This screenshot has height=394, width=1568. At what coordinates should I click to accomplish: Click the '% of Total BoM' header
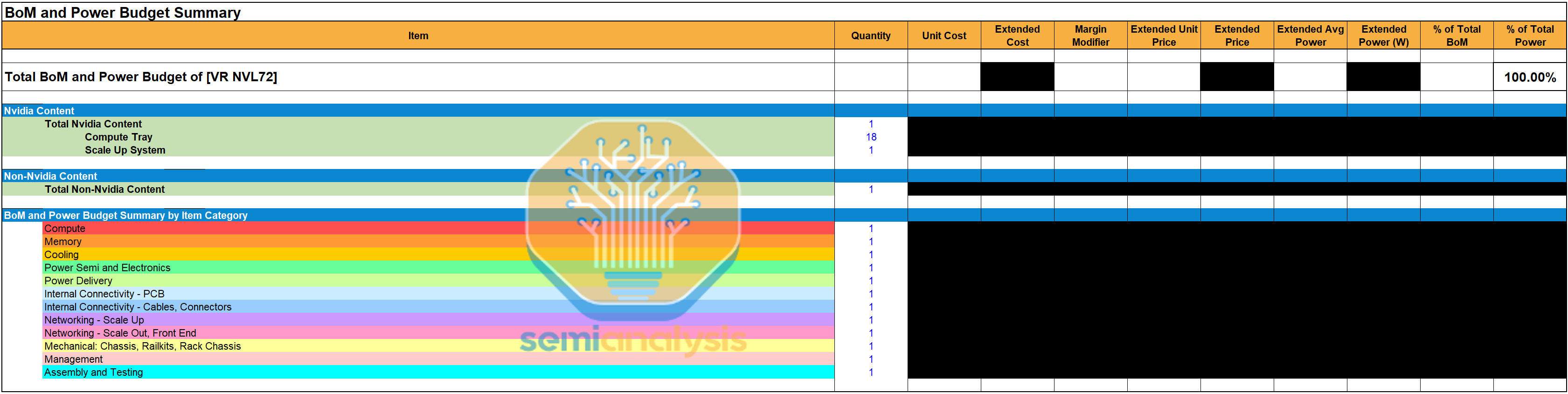point(1457,35)
